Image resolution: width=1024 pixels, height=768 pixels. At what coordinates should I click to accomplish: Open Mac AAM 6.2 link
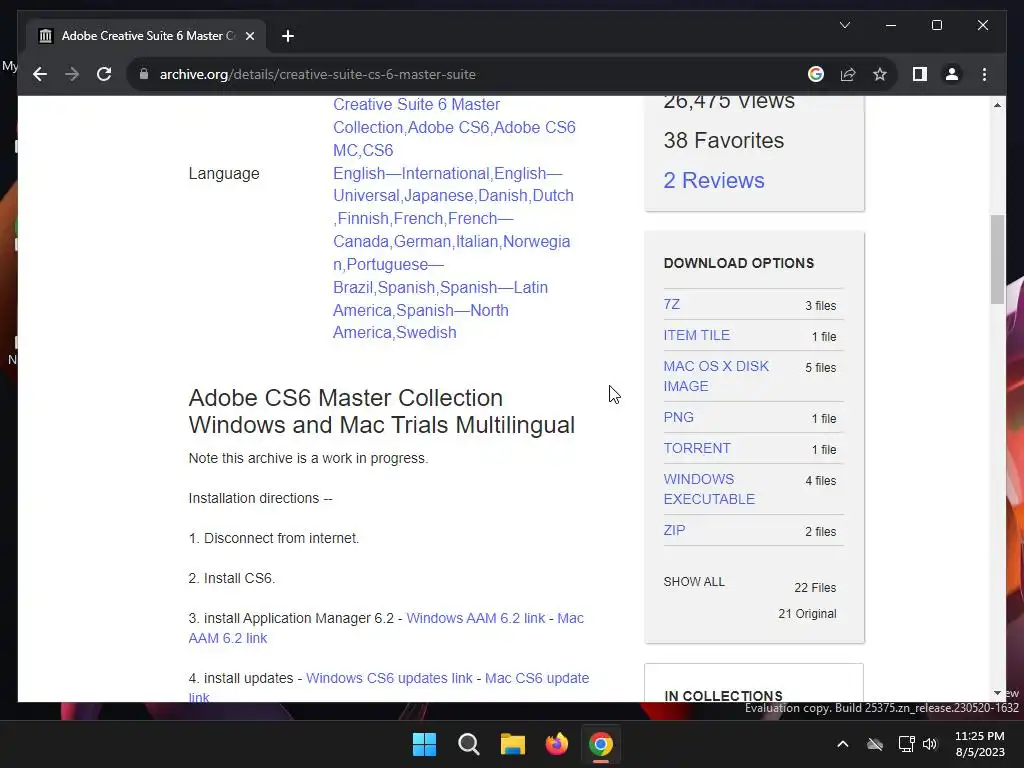386,628
